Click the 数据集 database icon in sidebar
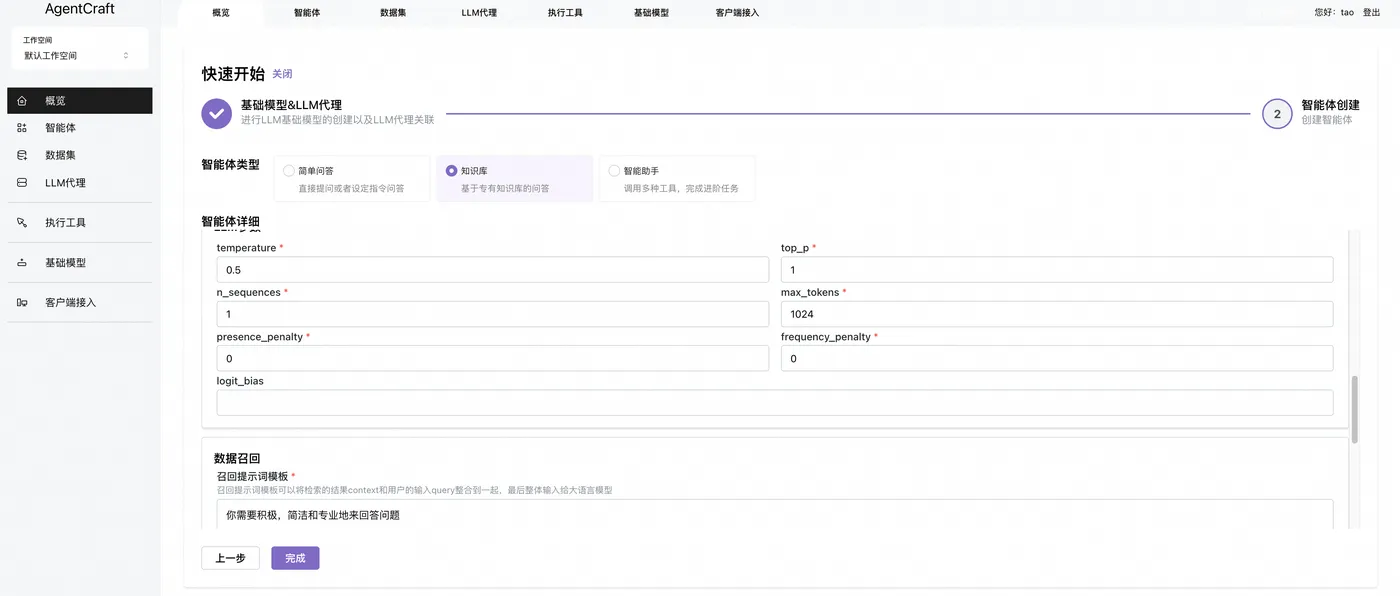 [22, 155]
